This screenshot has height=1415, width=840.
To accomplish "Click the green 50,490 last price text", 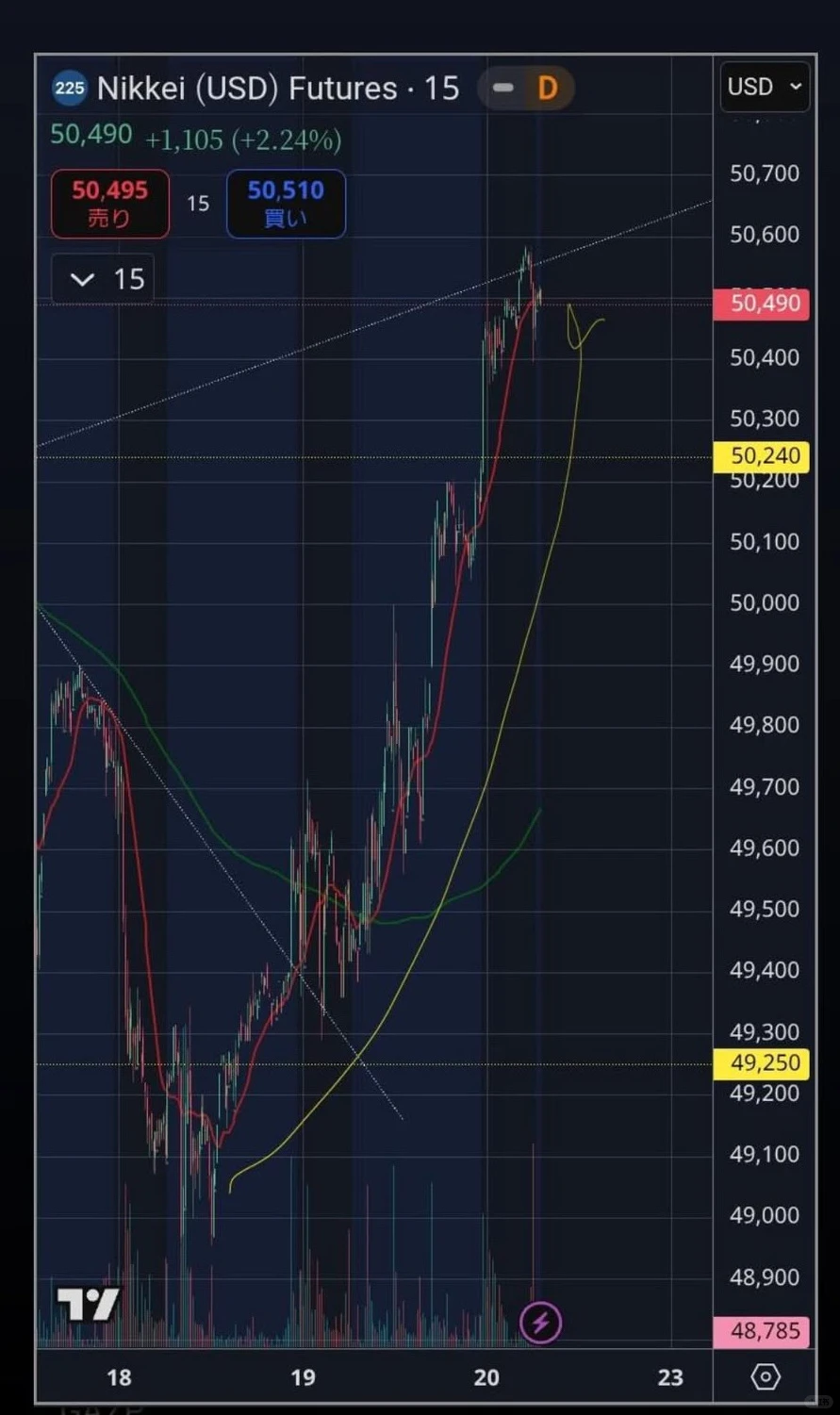I will [x=91, y=135].
